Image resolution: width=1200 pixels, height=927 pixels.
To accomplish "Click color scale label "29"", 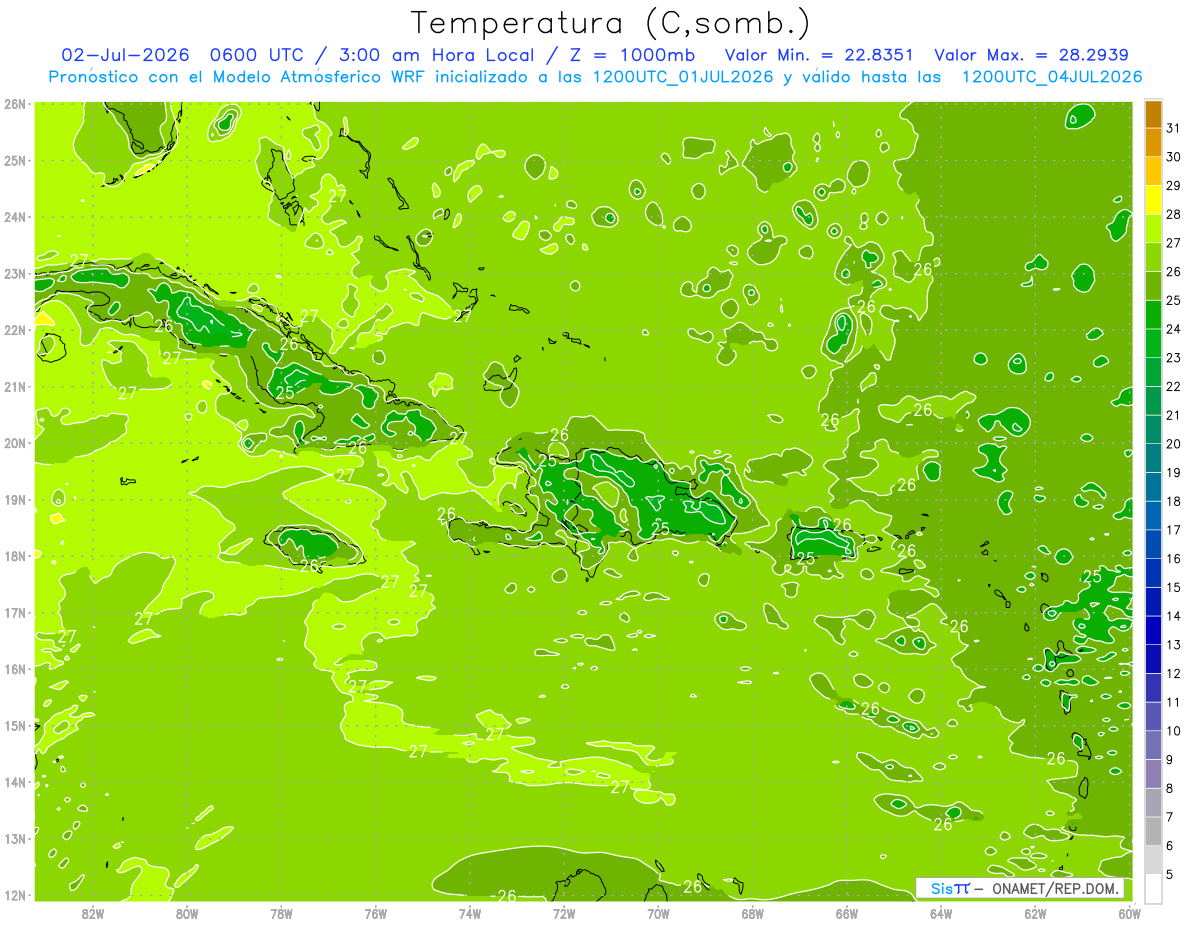I will 1174,186.
